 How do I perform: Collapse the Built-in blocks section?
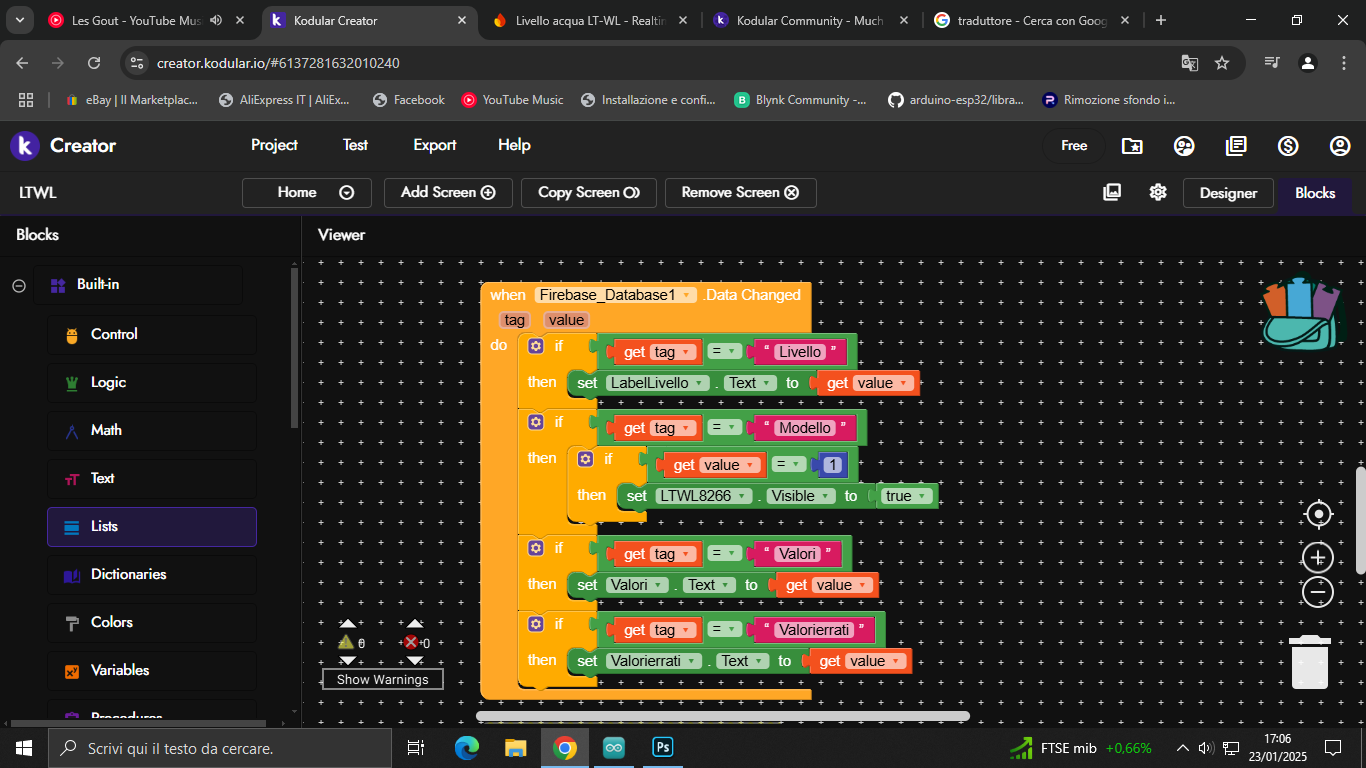pyautogui.click(x=19, y=286)
